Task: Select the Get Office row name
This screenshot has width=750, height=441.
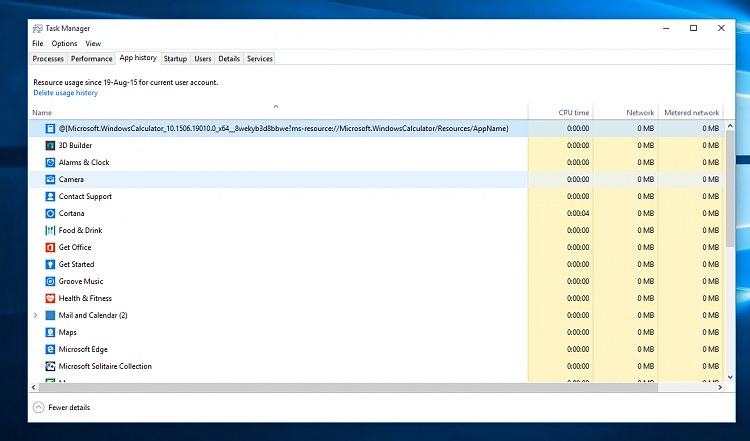Action: [75, 247]
